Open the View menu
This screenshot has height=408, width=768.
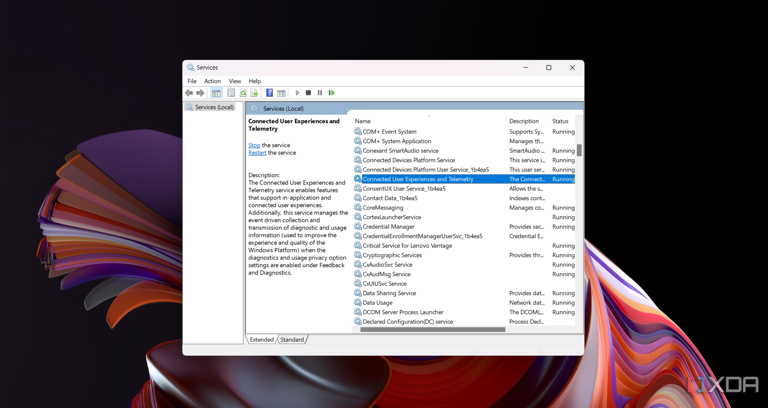234,81
